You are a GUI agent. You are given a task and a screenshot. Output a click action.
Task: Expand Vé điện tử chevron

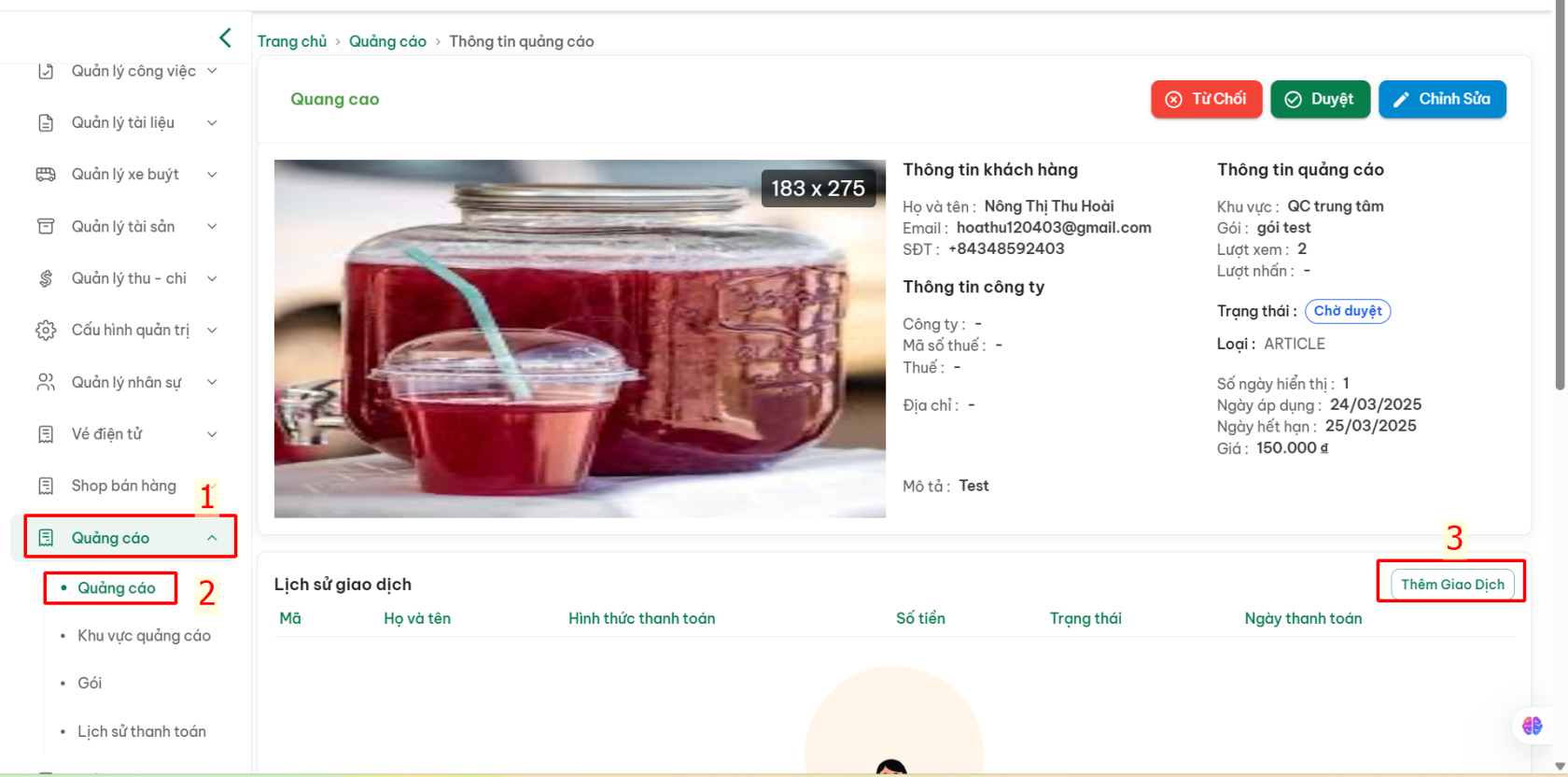(212, 434)
